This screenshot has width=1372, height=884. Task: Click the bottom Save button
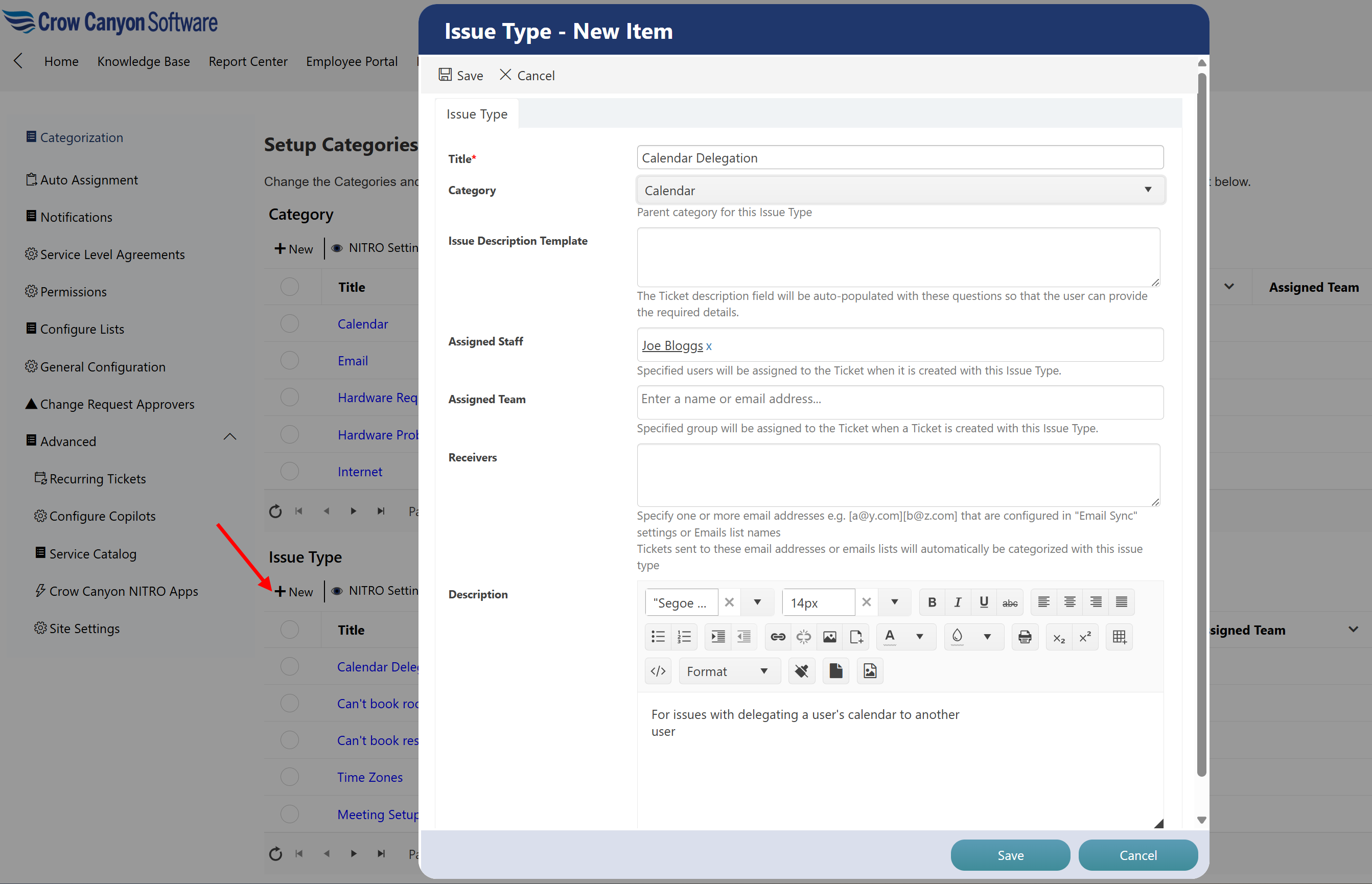[x=1010, y=855]
